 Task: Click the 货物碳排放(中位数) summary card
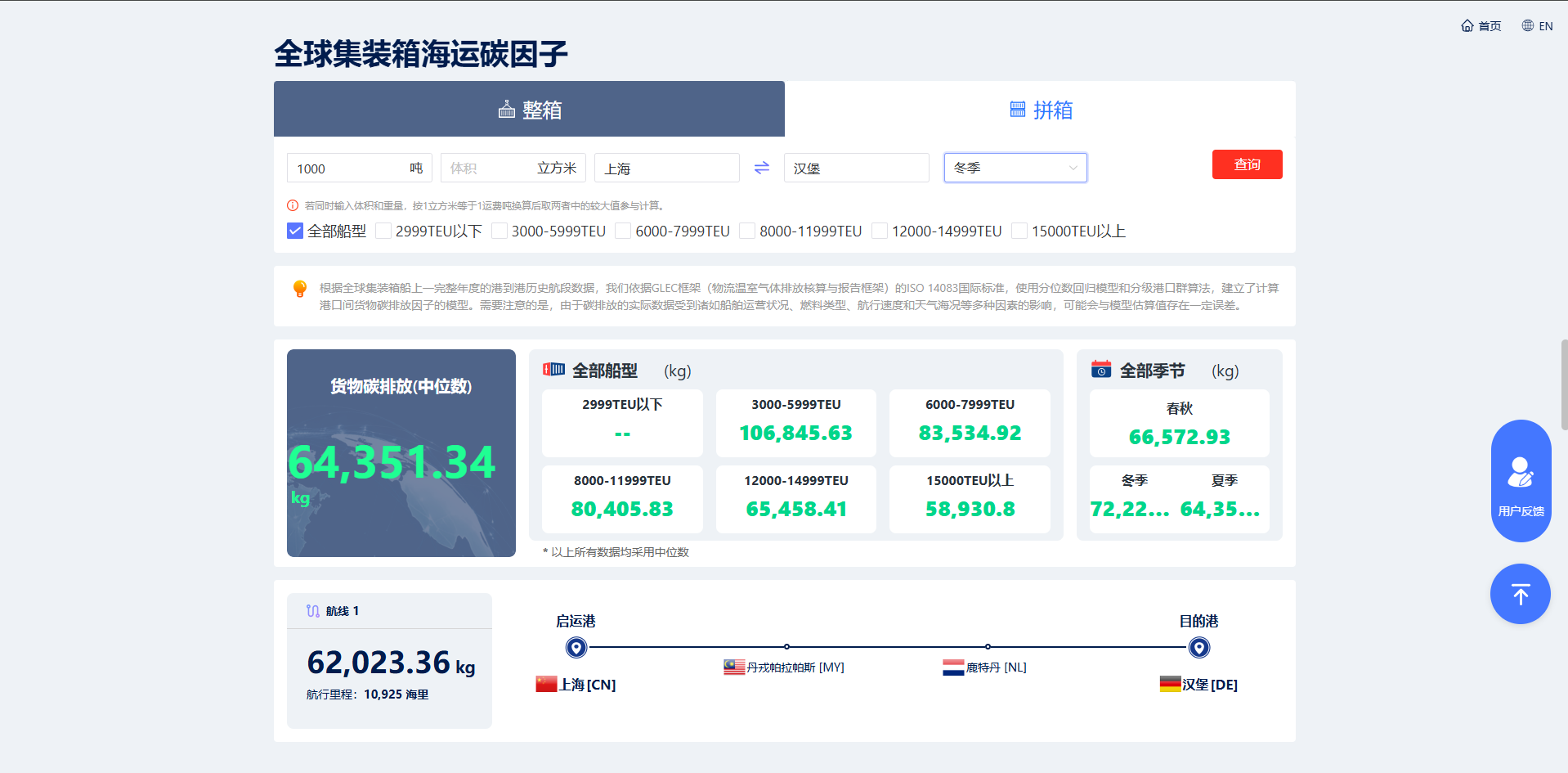coord(401,453)
